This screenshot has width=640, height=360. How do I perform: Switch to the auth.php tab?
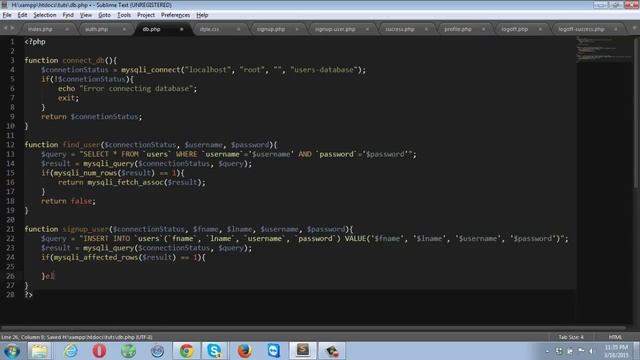pos(96,29)
